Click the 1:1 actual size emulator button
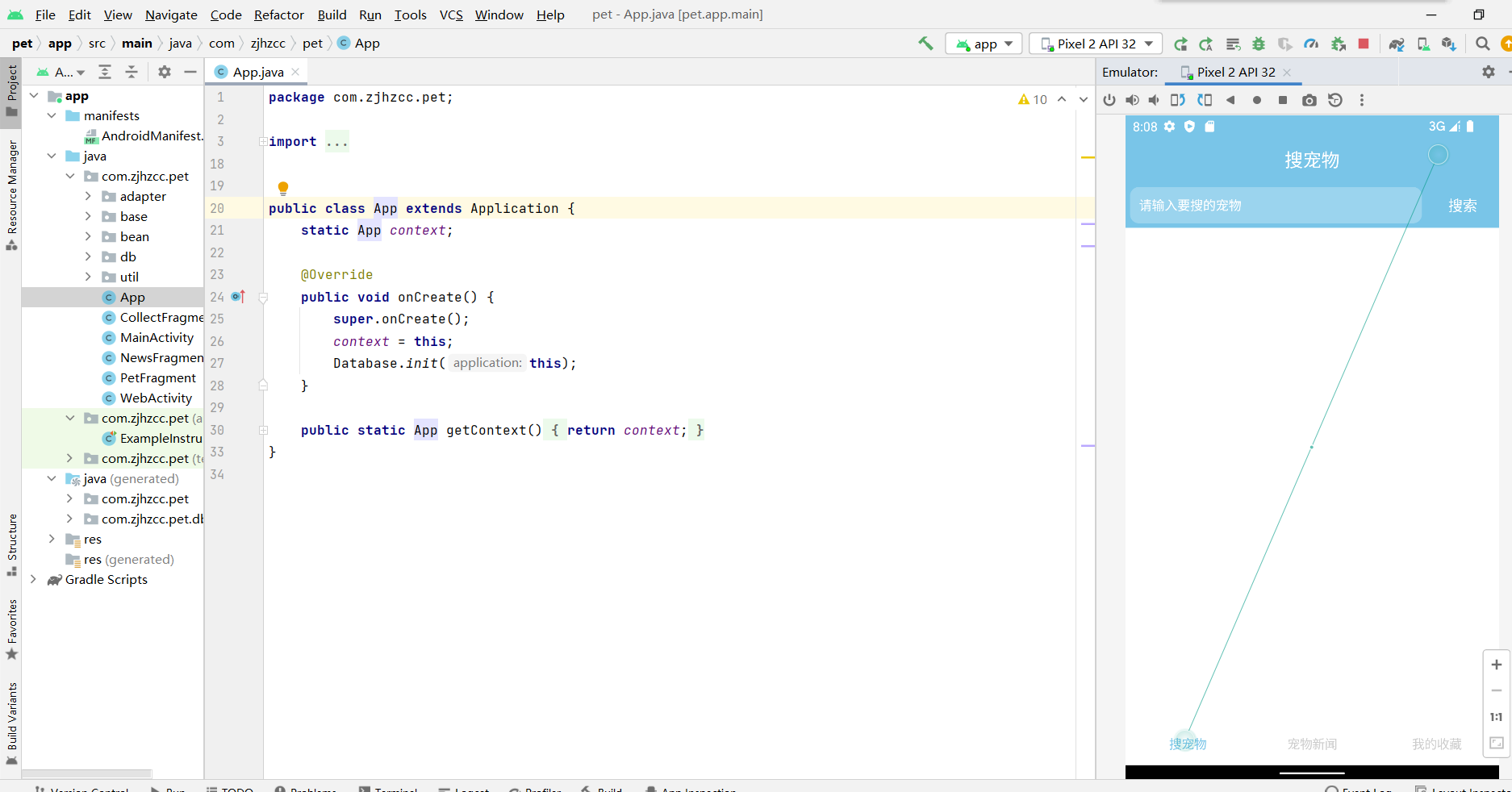 (x=1496, y=717)
